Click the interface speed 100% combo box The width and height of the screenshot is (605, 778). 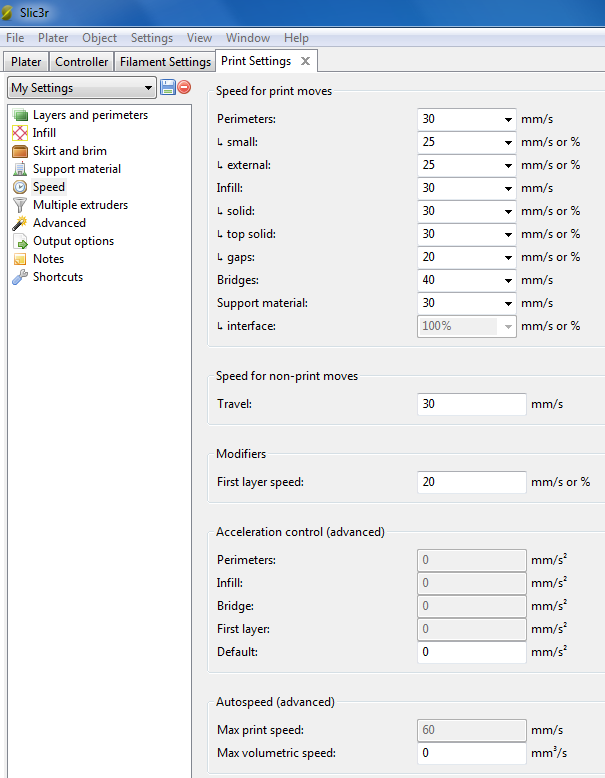tap(467, 326)
